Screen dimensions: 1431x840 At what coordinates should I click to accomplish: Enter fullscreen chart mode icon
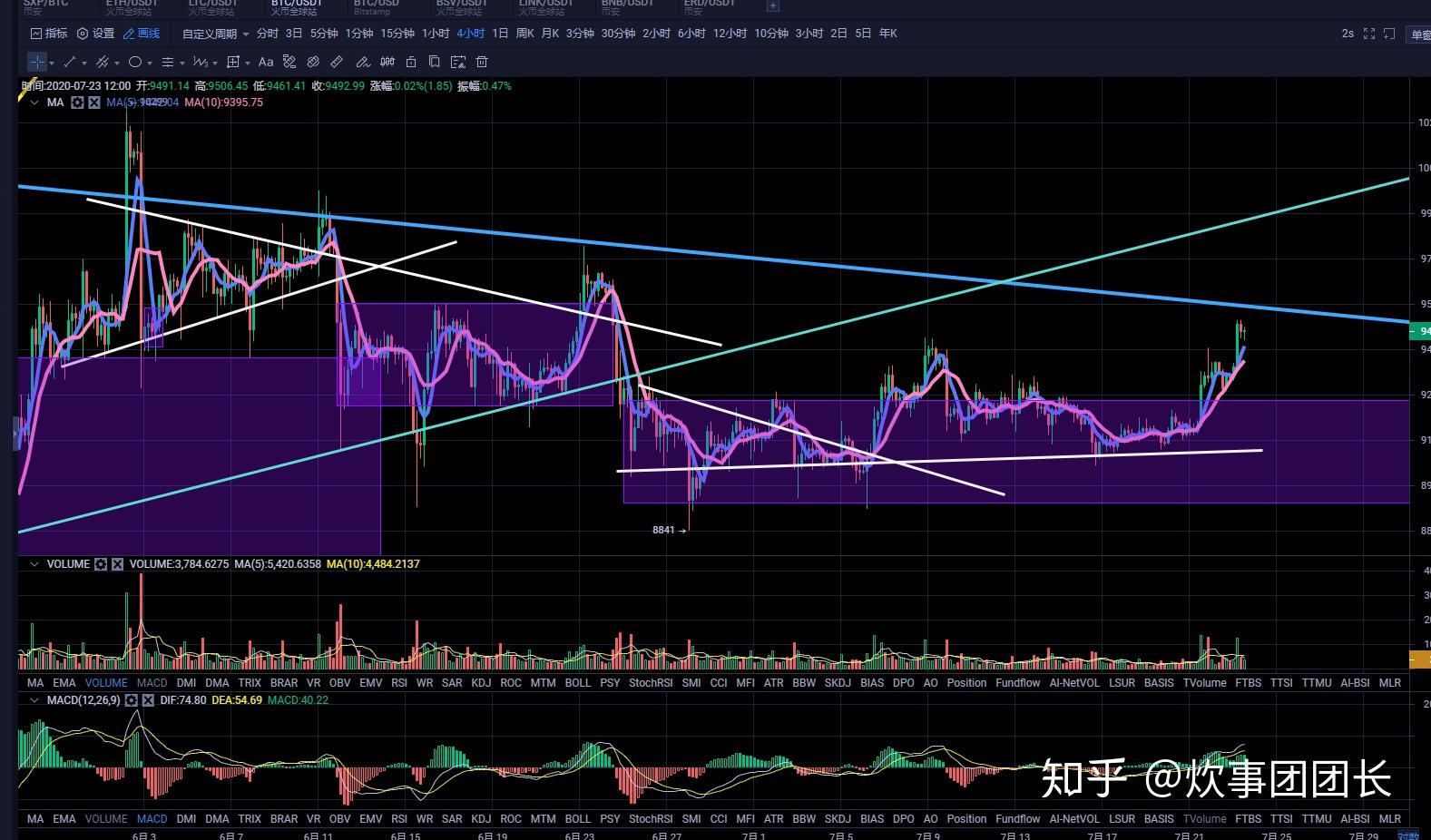1369,34
